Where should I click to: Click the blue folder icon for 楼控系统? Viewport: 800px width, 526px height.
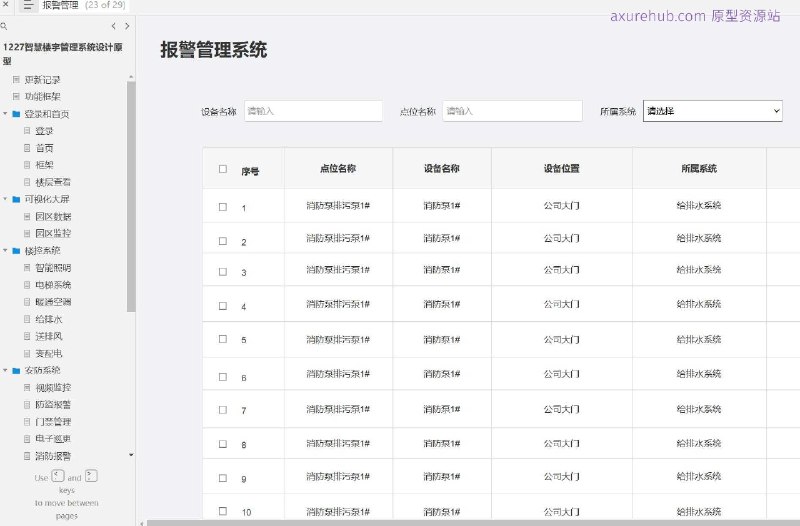pyautogui.click(x=16, y=251)
